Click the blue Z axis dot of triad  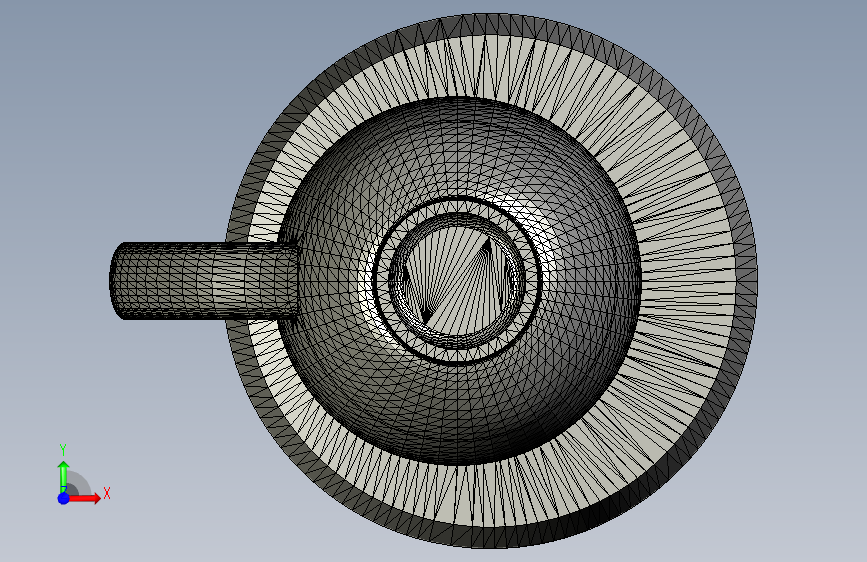pos(64,498)
